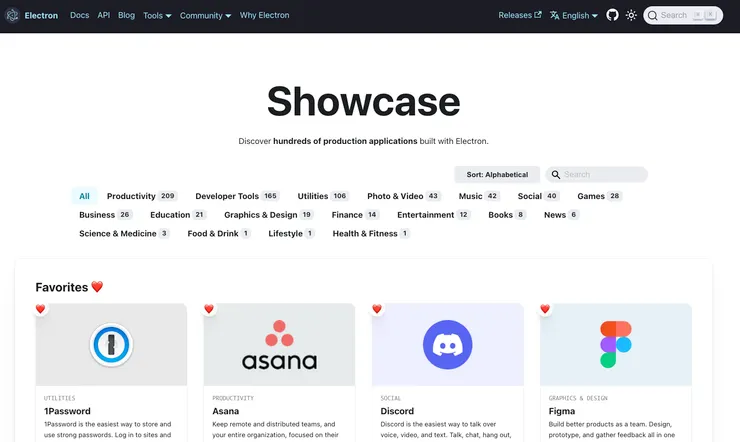This screenshot has height=442, width=740.
Task: Click the PRODUCTIVITY label on Asana card
Action: coord(233,398)
